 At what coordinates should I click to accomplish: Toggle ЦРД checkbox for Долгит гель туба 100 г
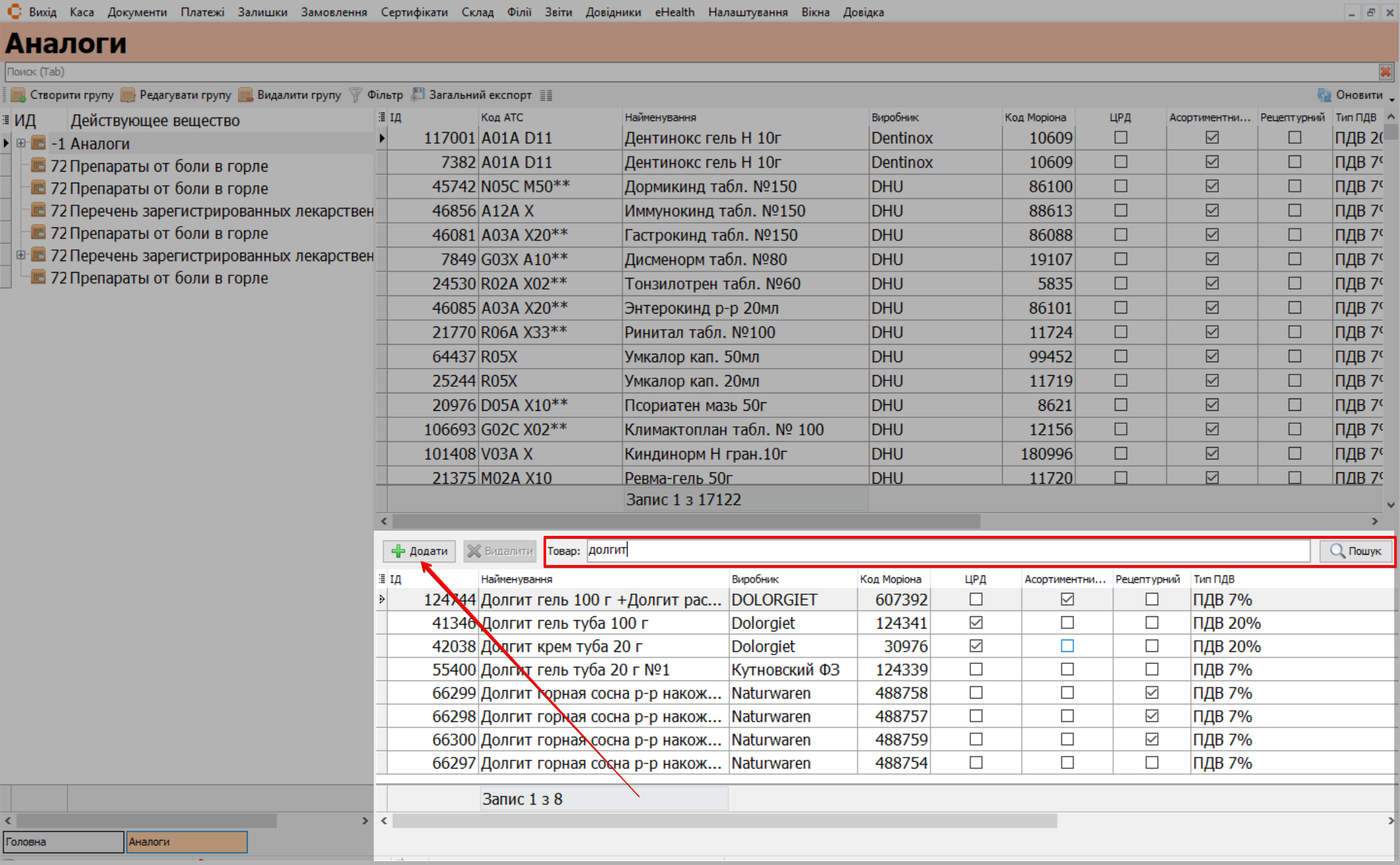point(976,623)
